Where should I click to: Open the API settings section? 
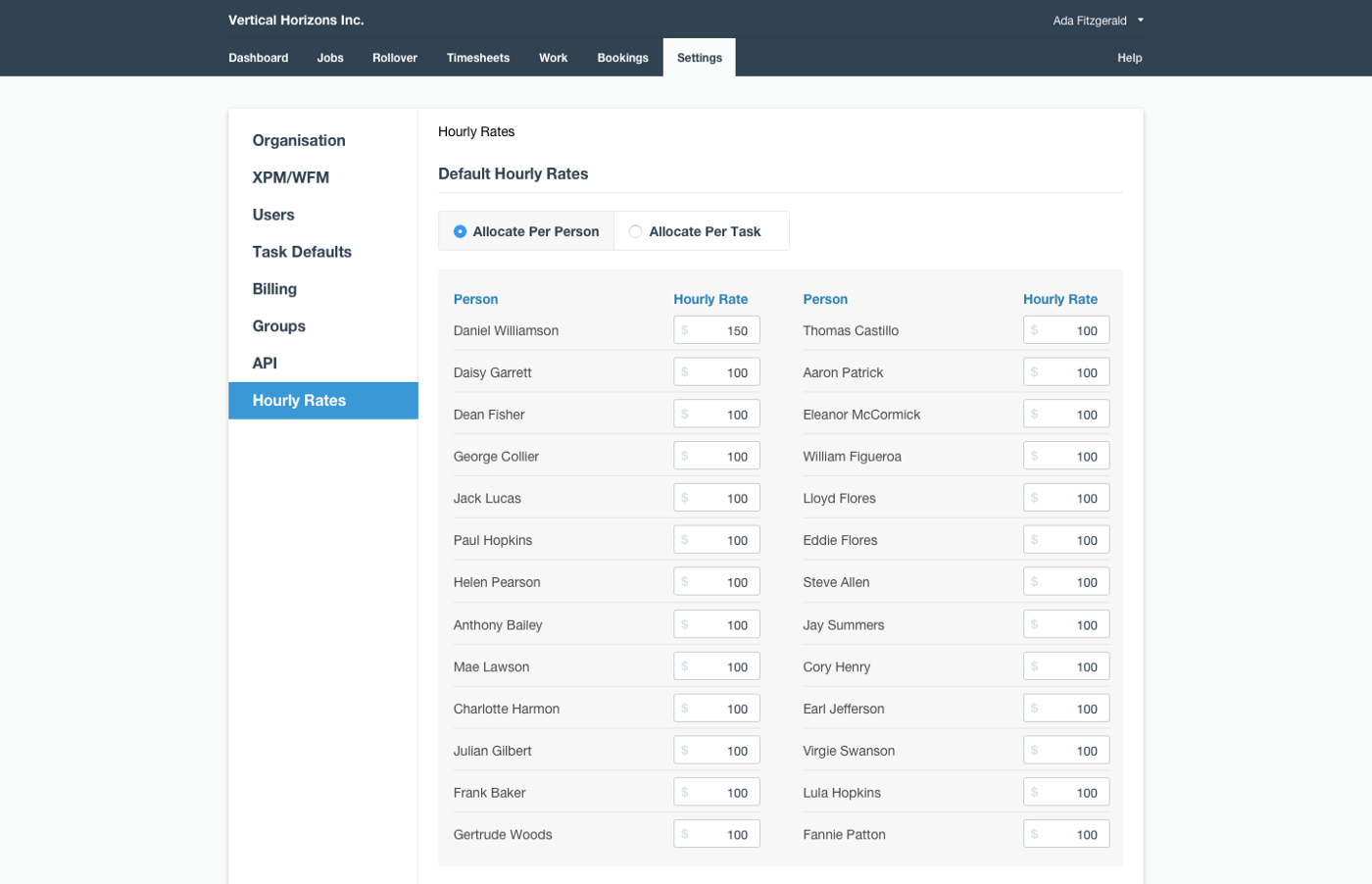[265, 364]
